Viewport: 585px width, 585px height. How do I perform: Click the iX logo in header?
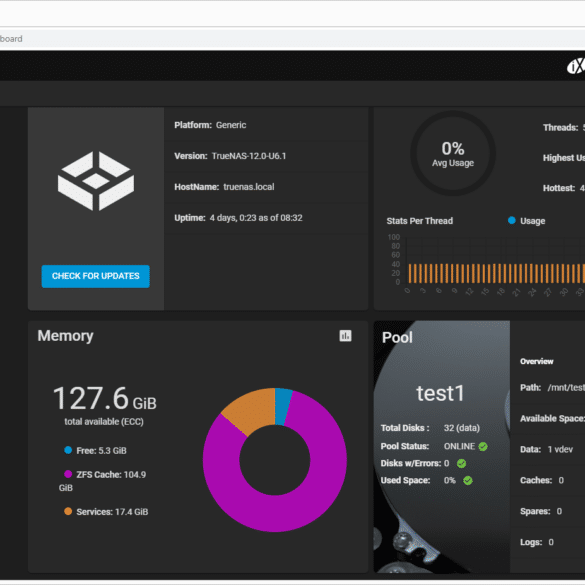tap(576, 66)
